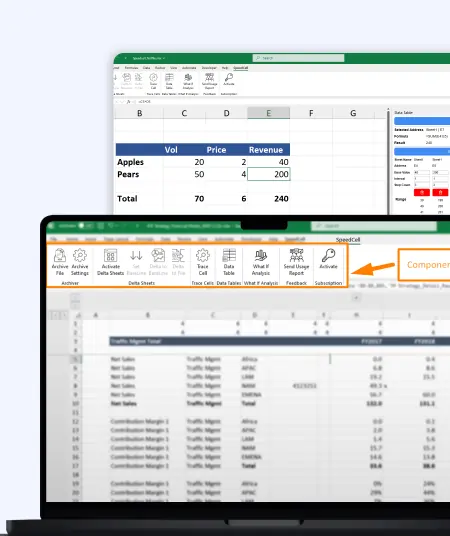Click search box in upper Excel title bar
Image resolution: width=450 pixels, height=536 pixels.
click(x=299, y=58)
